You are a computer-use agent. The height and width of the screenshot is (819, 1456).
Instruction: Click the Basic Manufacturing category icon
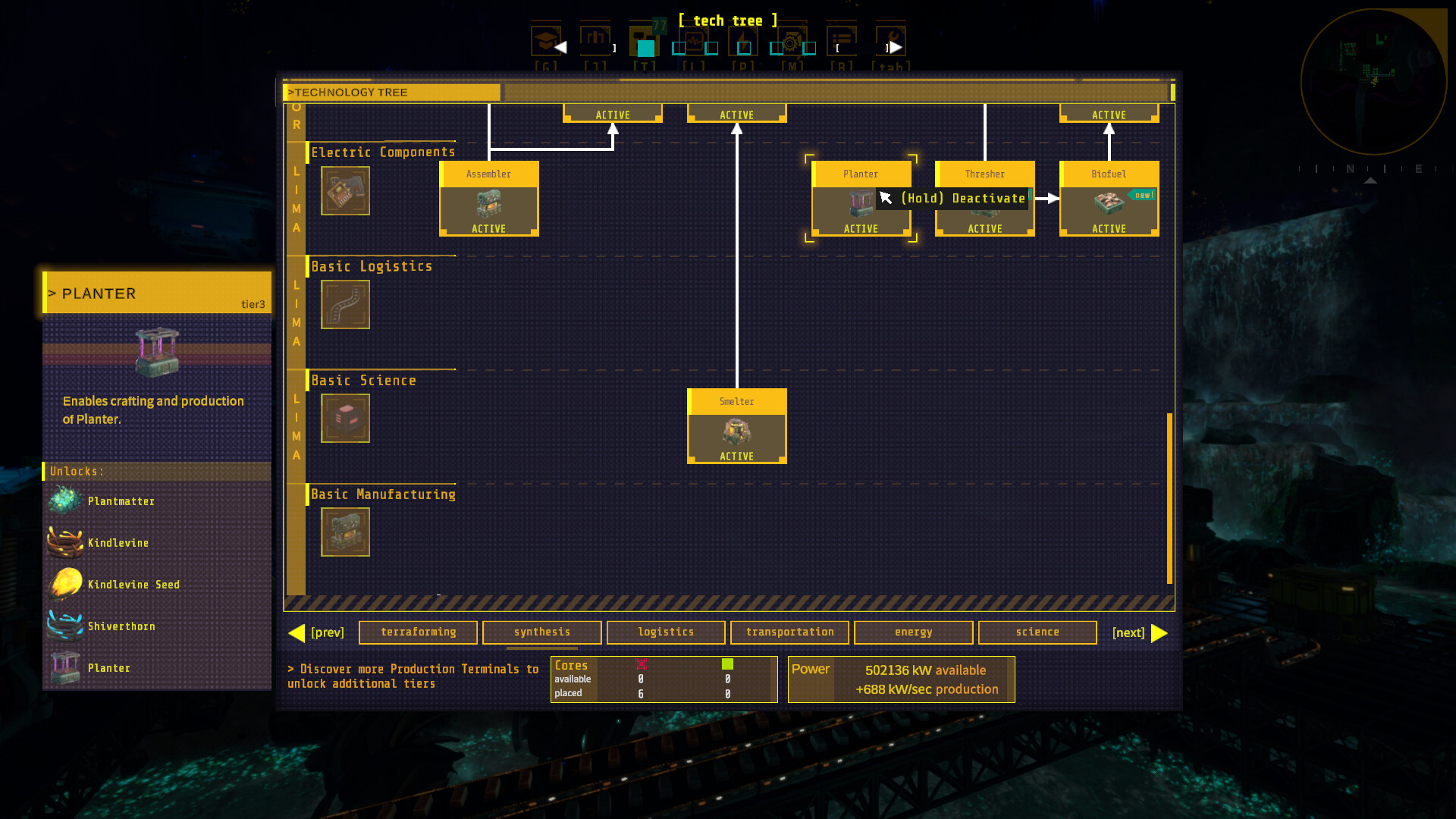click(345, 532)
